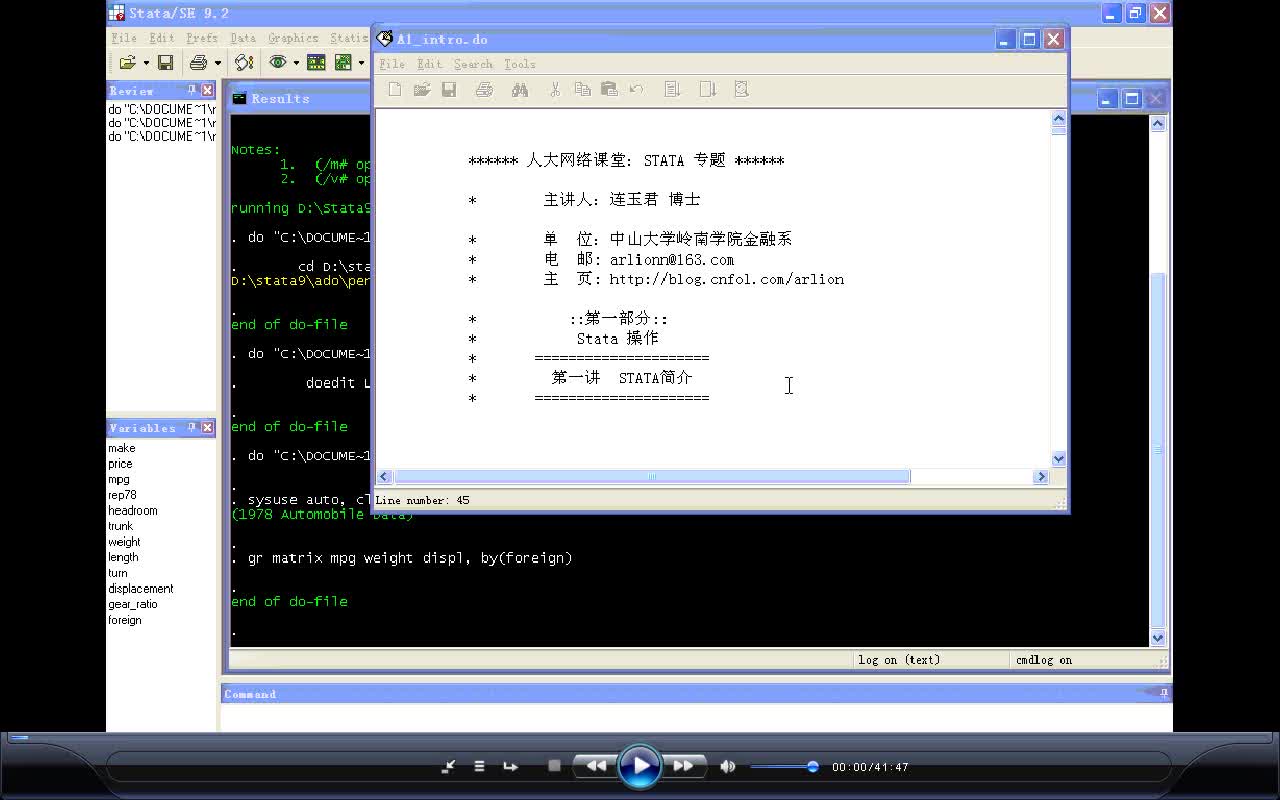Screen dimensions: 1280x800
Task: Open do-file editor Tools menu
Action: click(x=519, y=64)
